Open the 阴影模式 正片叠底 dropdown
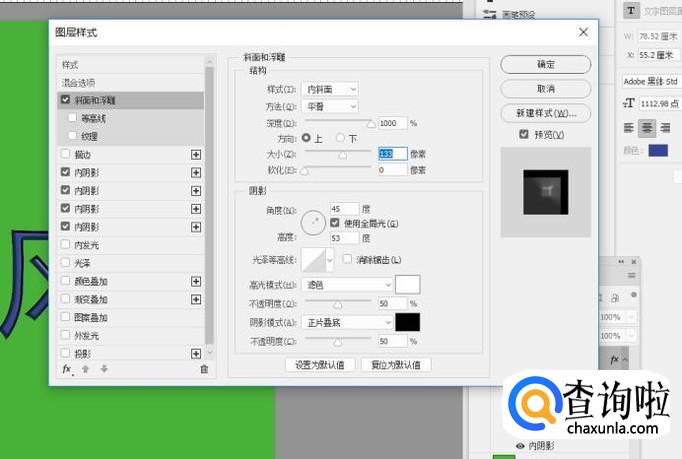682x459 pixels. tap(347, 322)
